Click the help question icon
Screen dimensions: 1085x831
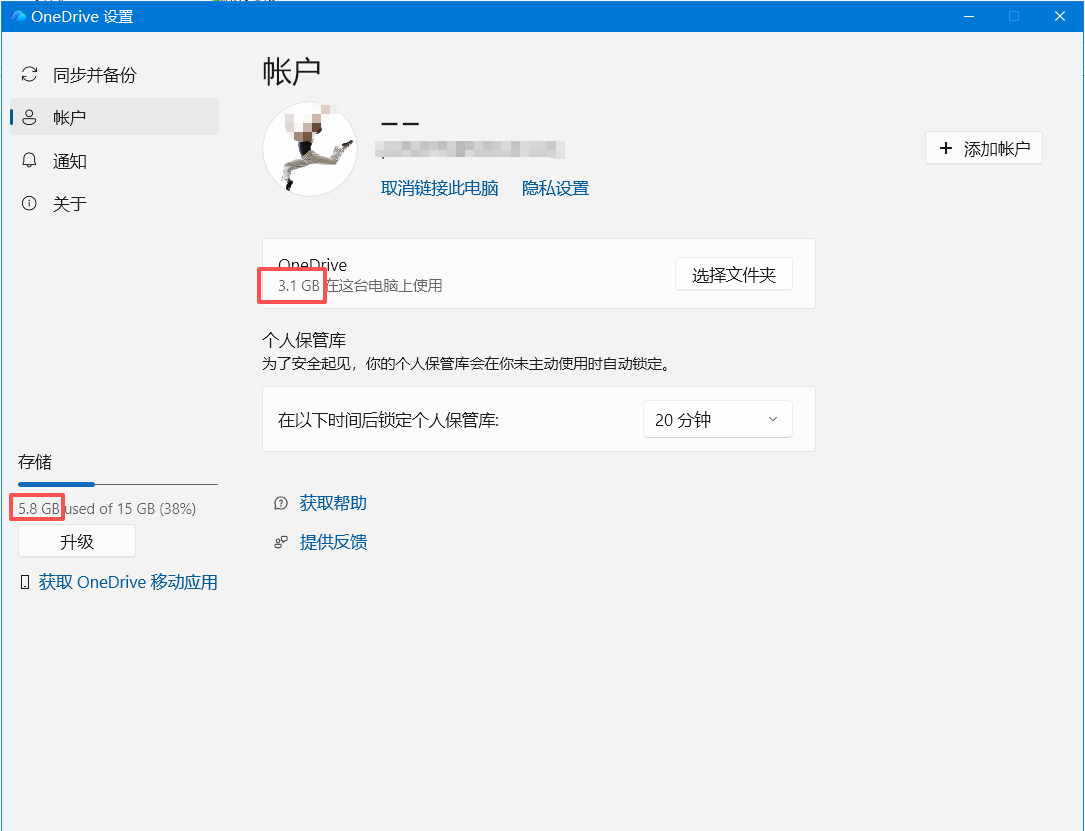pyautogui.click(x=280, y=503)
